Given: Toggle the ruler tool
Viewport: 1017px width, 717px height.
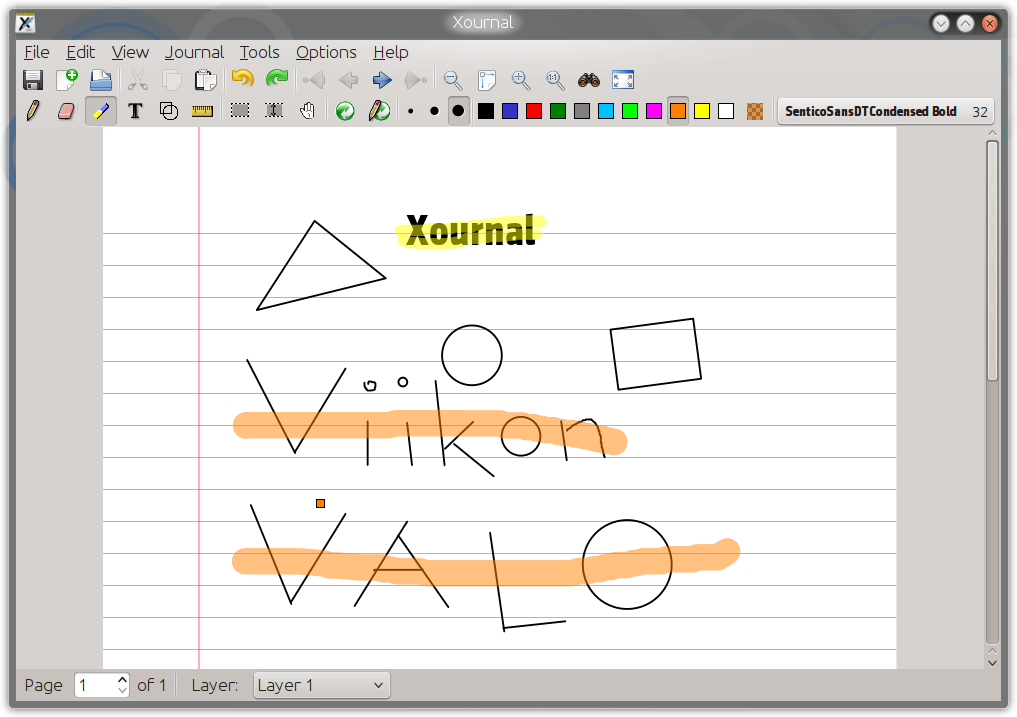Looking at the screenshot, I should pyautogui.click(x=203, y=112).
